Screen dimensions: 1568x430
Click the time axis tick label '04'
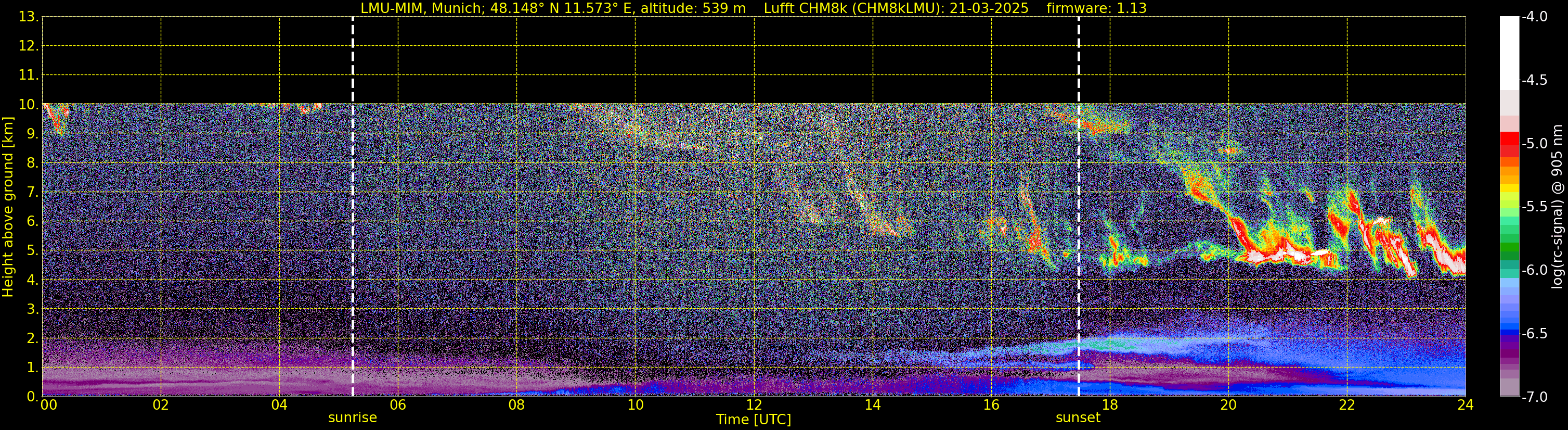(x=279, y=406)
